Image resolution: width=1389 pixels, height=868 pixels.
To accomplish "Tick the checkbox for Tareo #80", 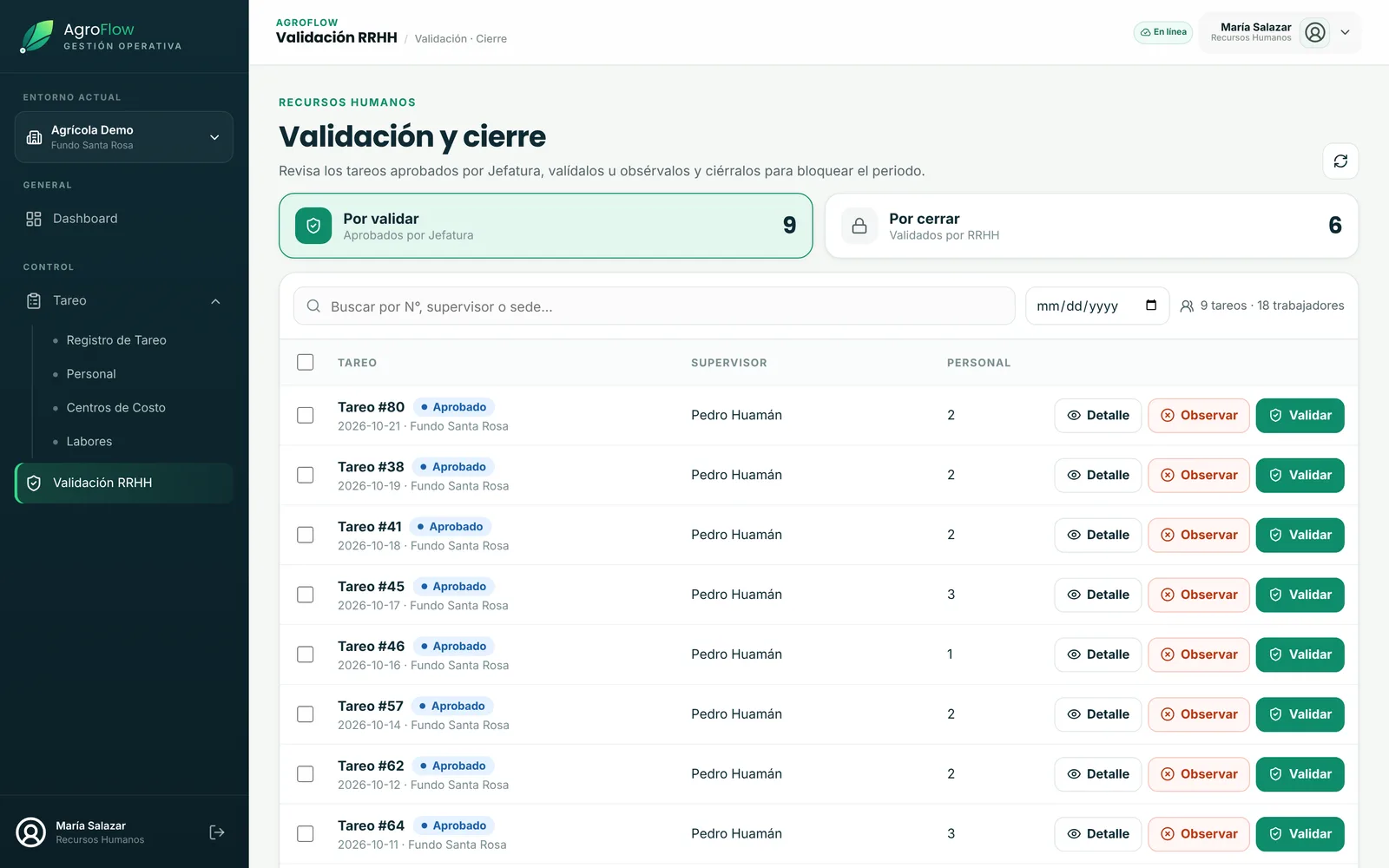I will [x=306, y=415].
